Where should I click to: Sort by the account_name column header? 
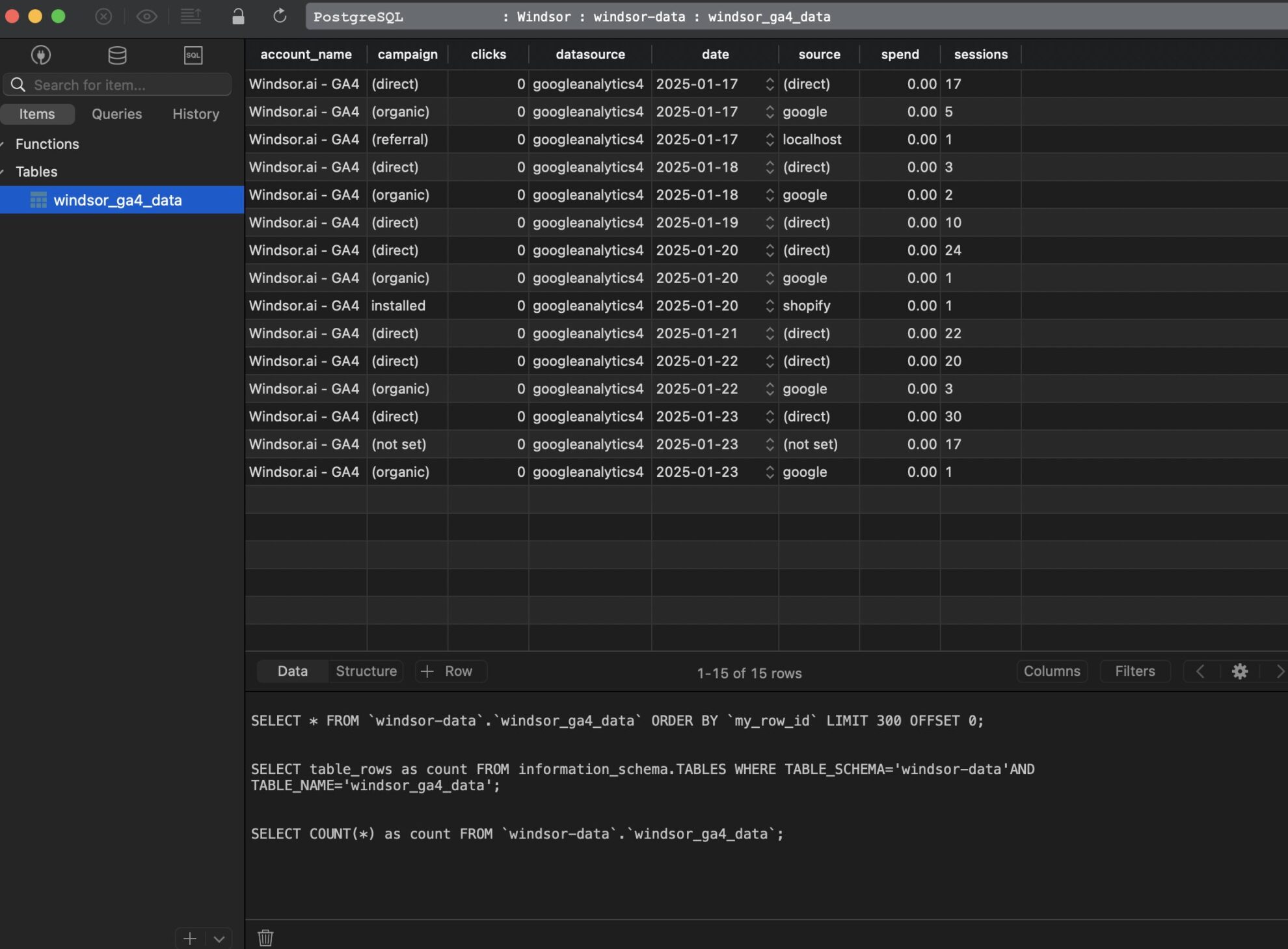click(306, 55)
